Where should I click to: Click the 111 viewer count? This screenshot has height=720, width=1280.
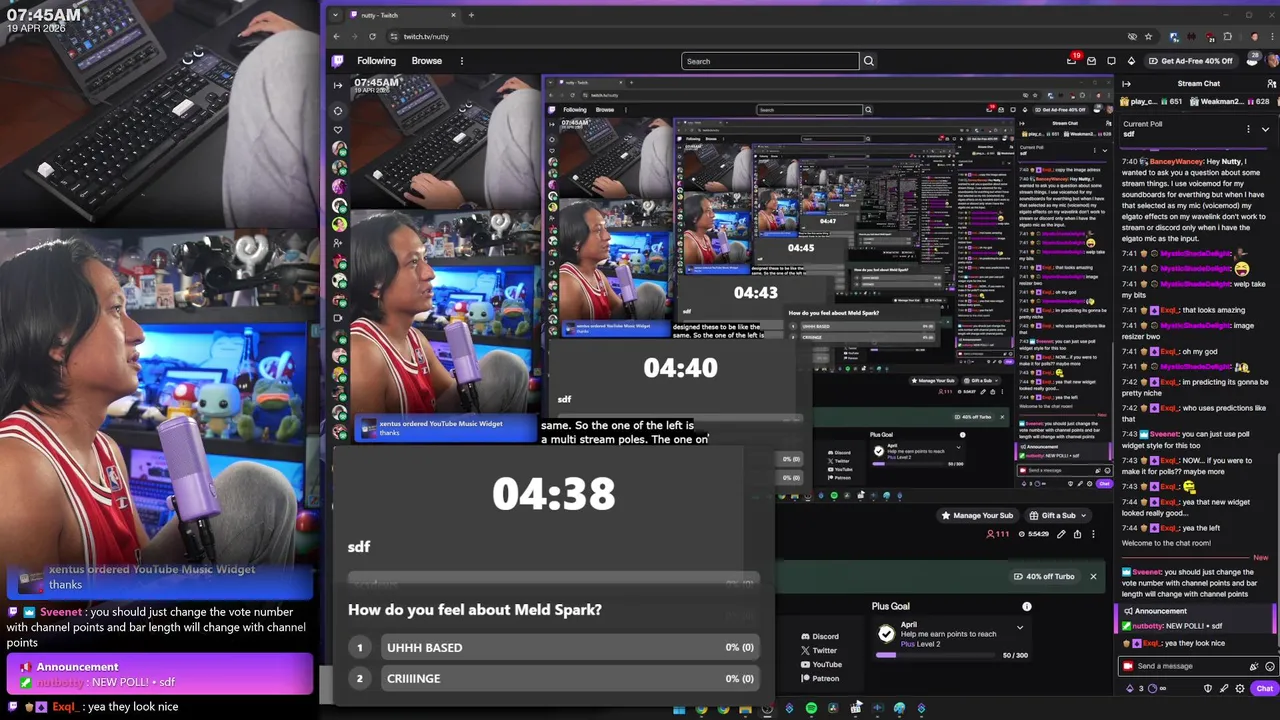pos(998,534)
